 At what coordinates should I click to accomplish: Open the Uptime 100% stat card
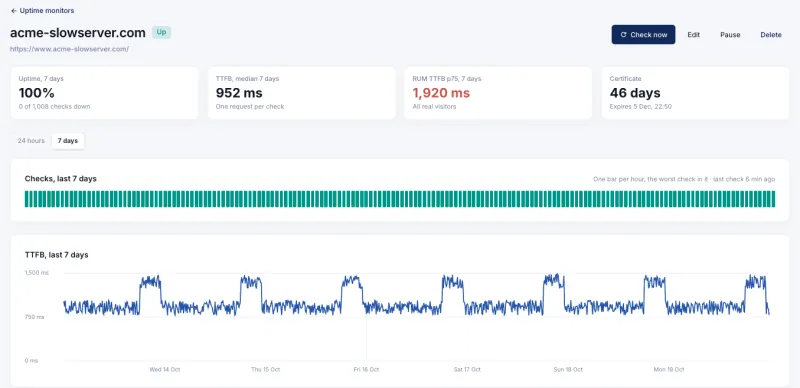[104, 93]
